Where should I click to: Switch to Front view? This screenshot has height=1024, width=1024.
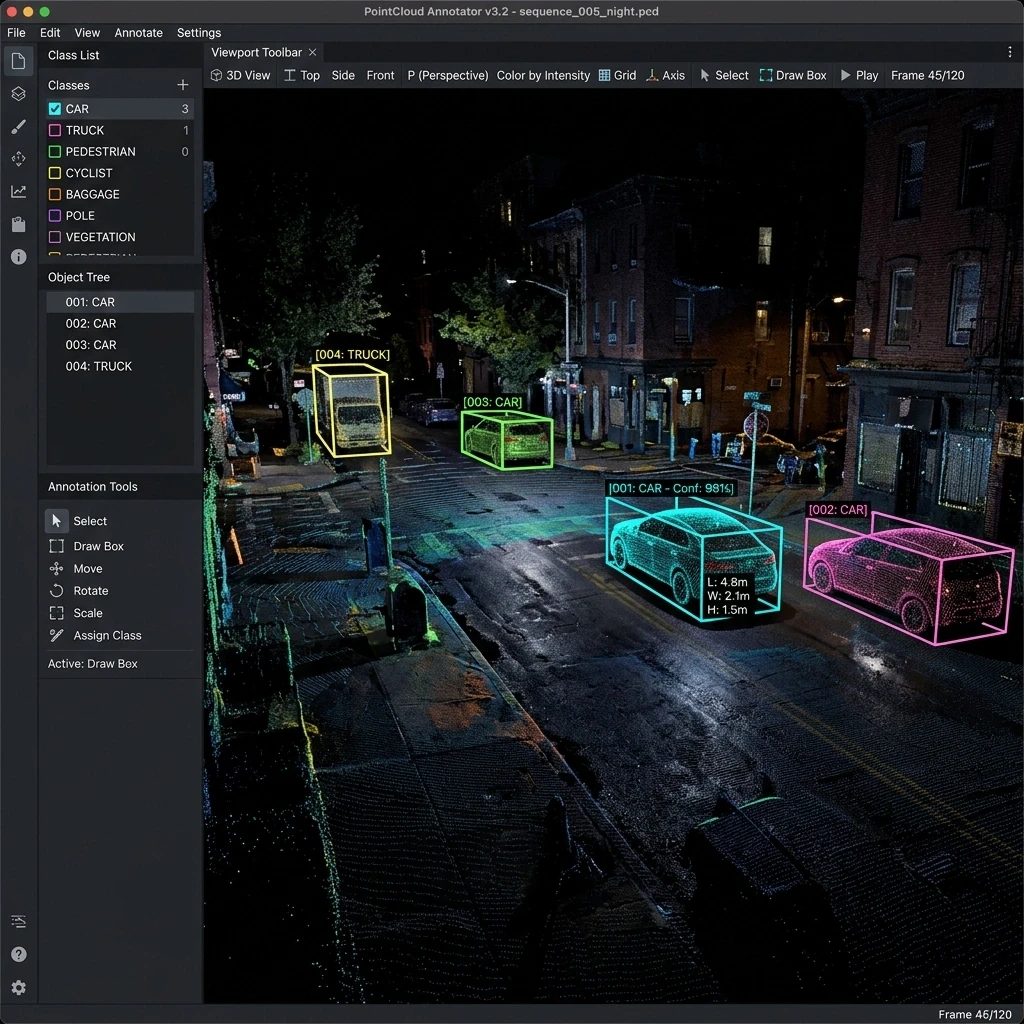pyautogui.click(x=380, y=76)
